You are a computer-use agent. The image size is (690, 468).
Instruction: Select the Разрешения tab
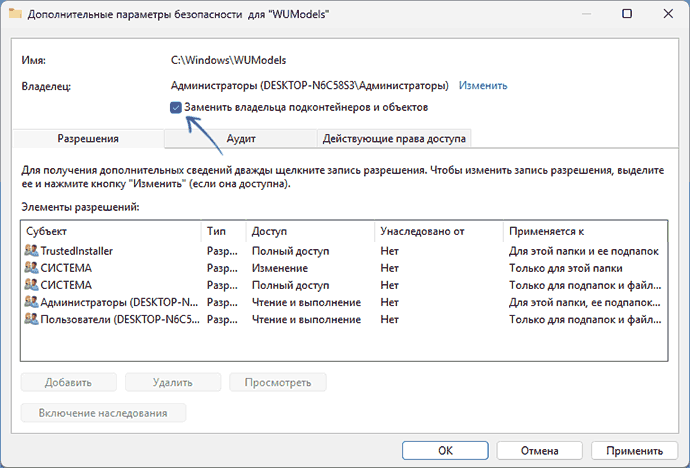[88, 139]
